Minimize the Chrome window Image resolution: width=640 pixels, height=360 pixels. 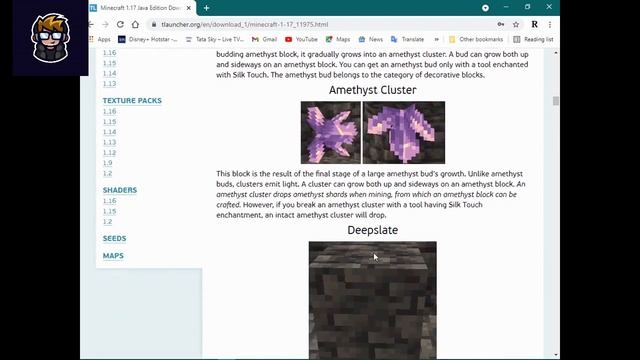point(506,7)
